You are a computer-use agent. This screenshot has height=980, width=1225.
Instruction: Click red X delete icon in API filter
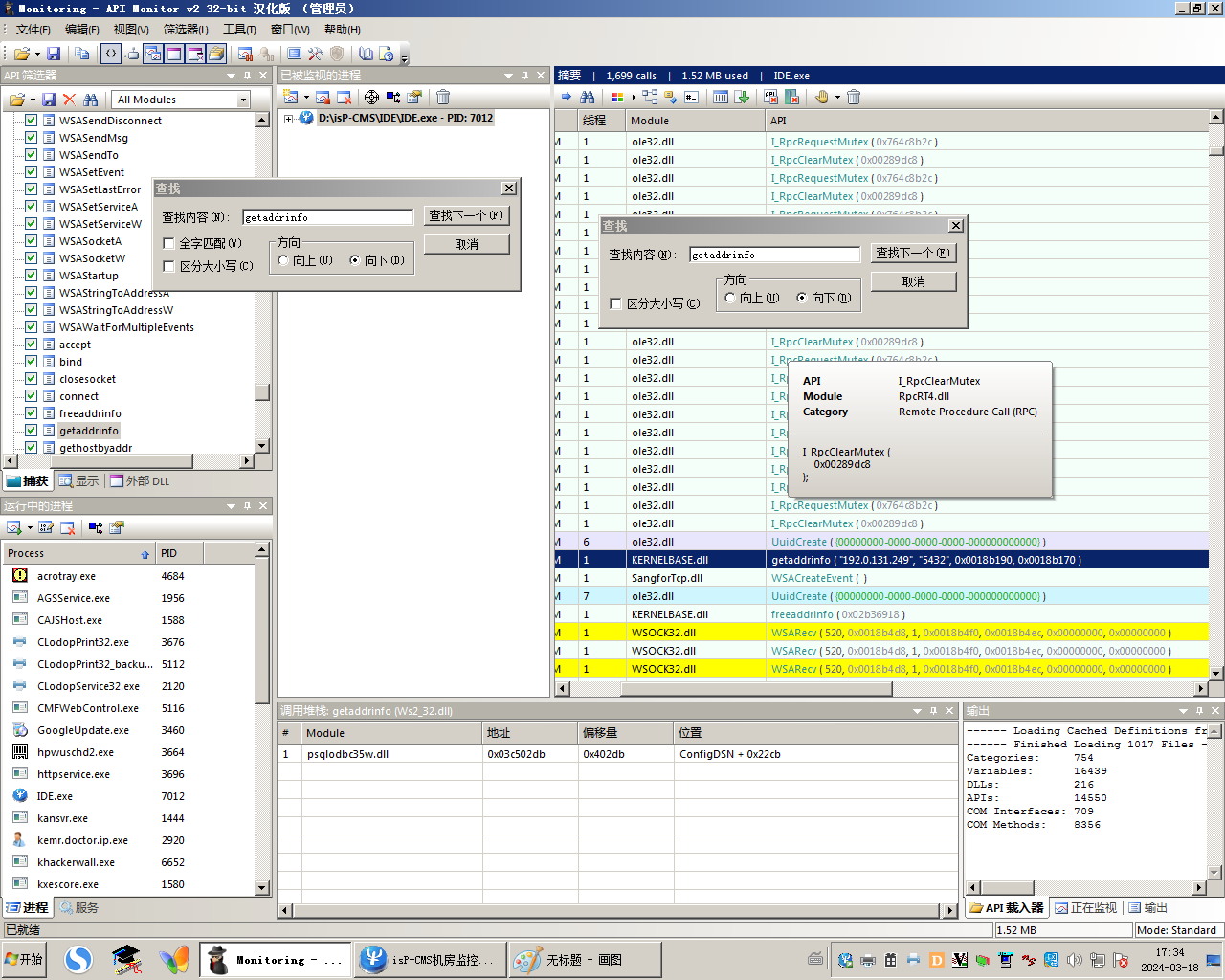69,99
